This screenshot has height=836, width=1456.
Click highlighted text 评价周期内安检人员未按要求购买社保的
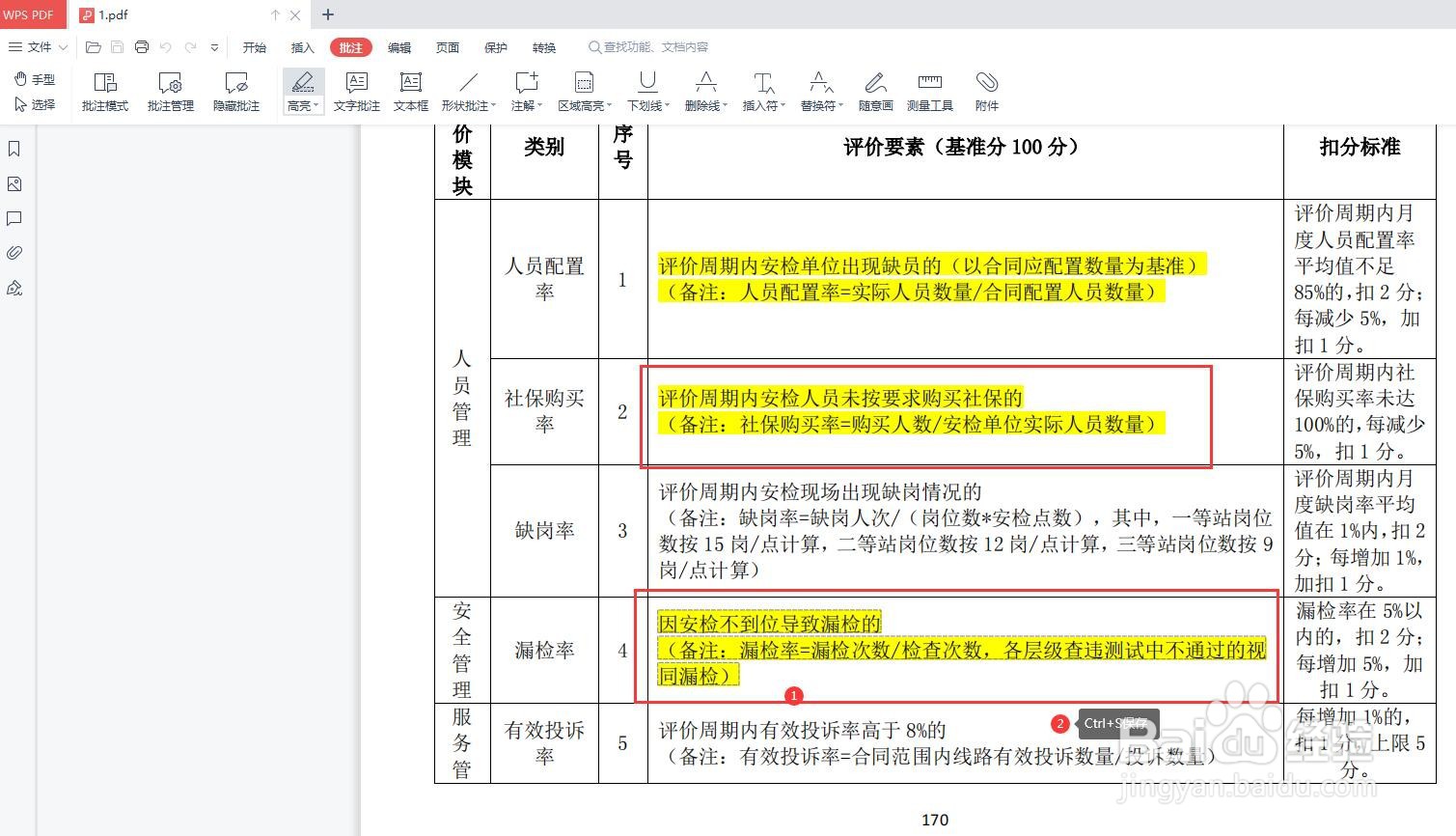click(x=840, y=398)
